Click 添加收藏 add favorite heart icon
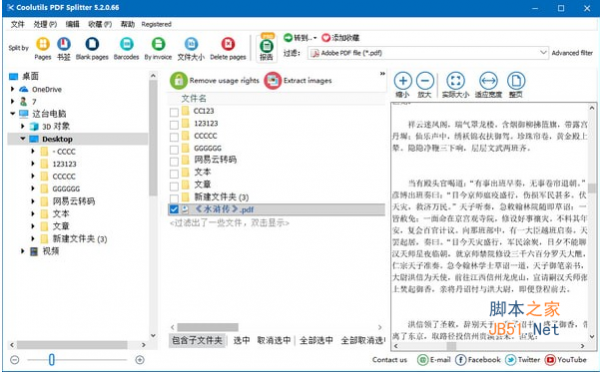 pos(326,37)
